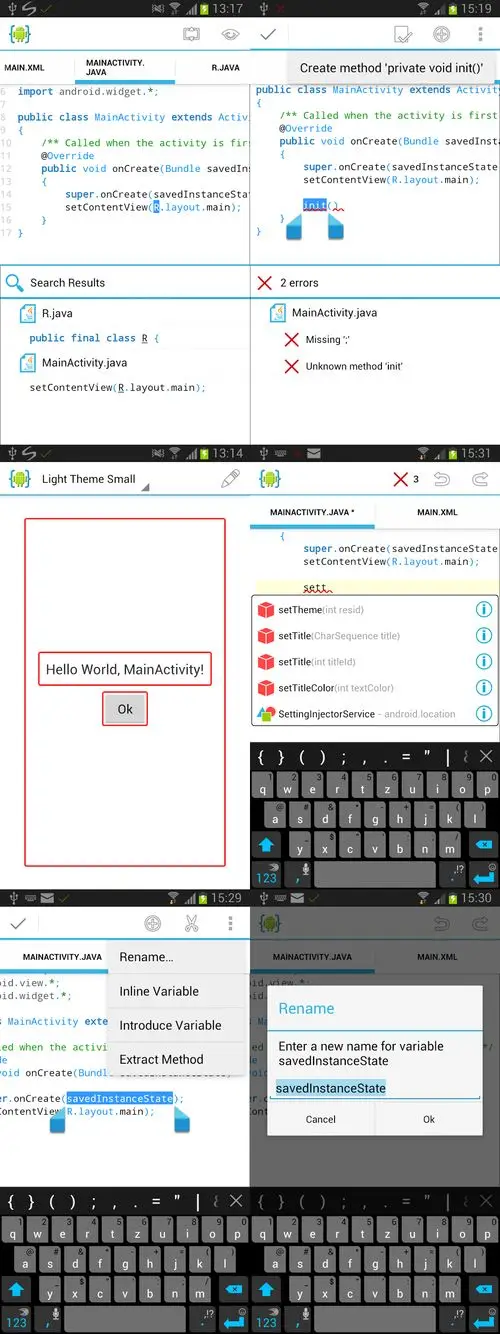Click Cancel in the Rename dialog
This screenshot has height=1334, width=500.
321,1119
